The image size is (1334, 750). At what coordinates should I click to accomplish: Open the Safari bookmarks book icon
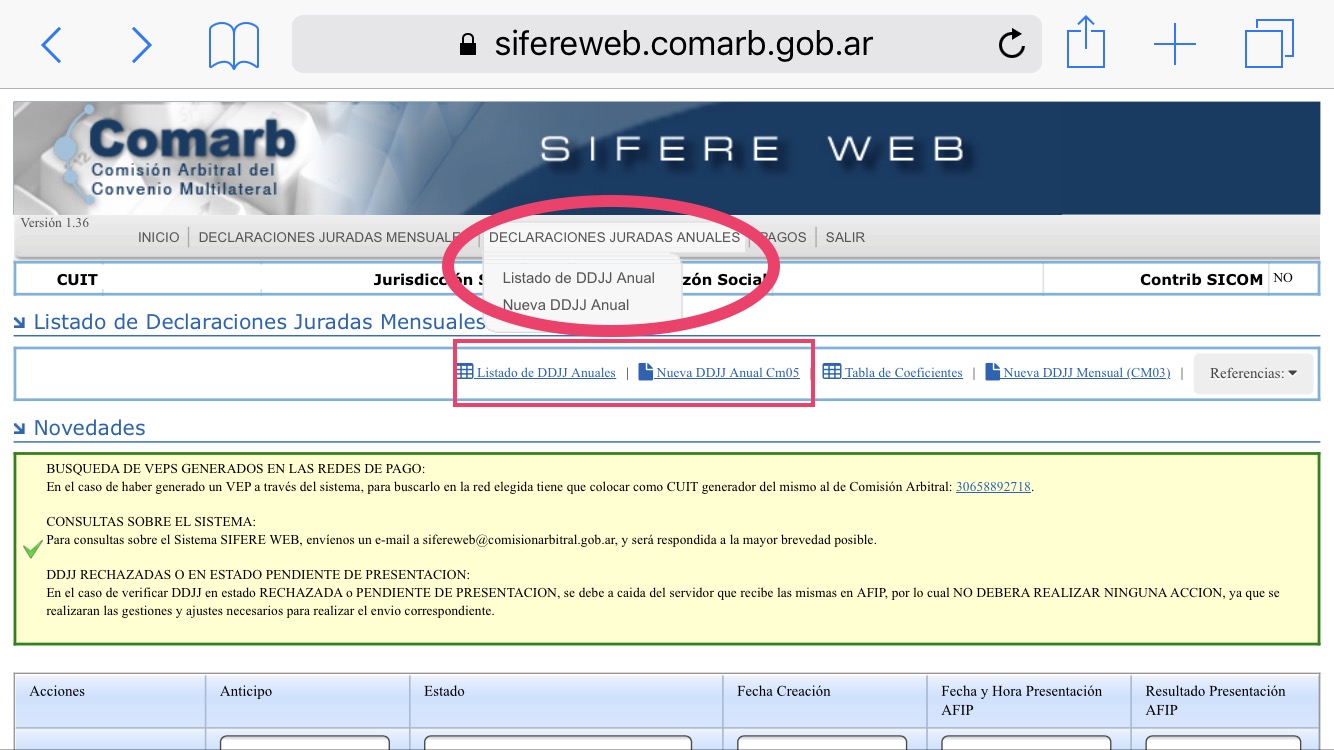click(234, 46)
